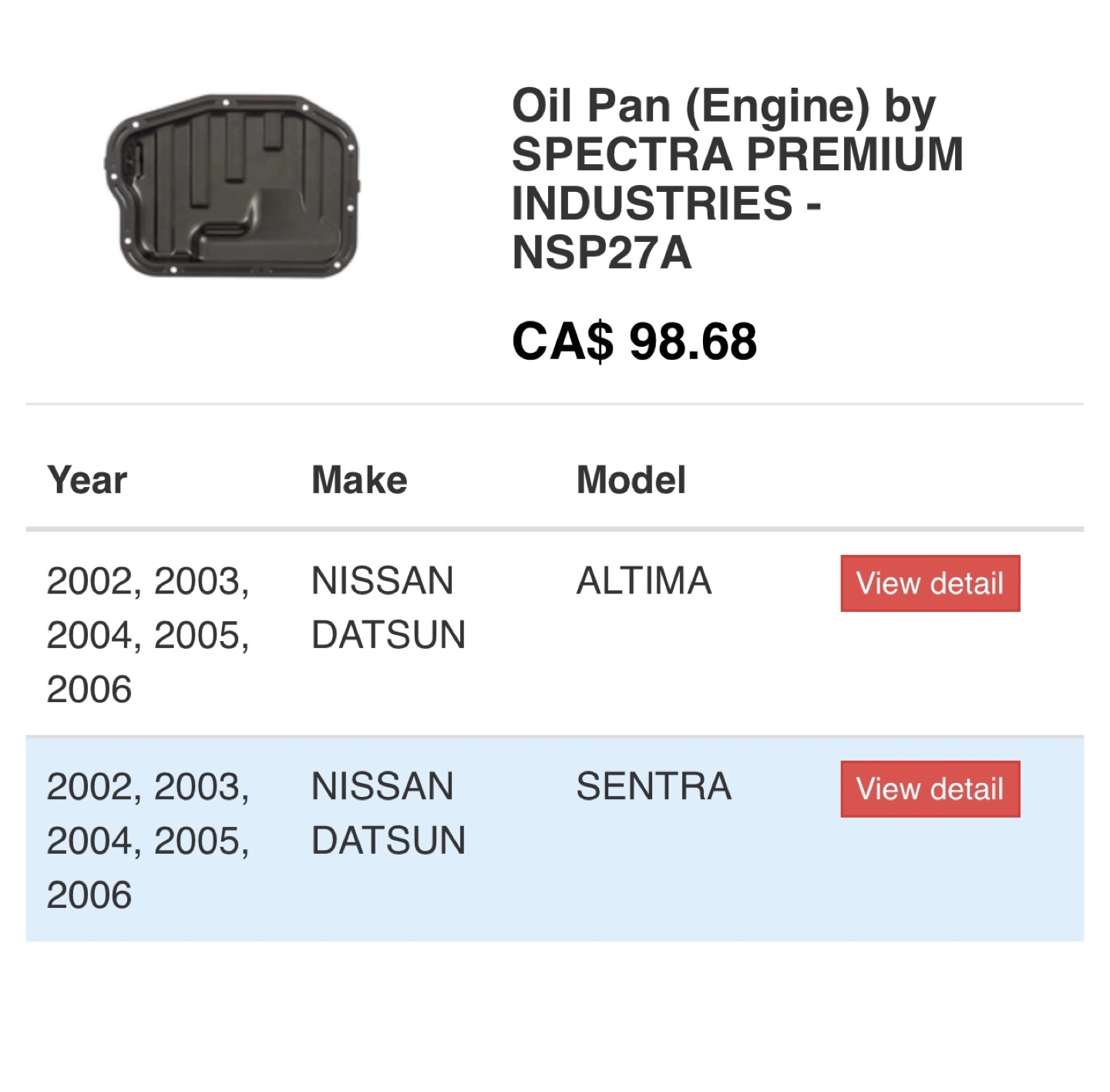Click the Year column header
Image resolution: width=1110 pixels, height=1092 pixels.
coord(87,480)
